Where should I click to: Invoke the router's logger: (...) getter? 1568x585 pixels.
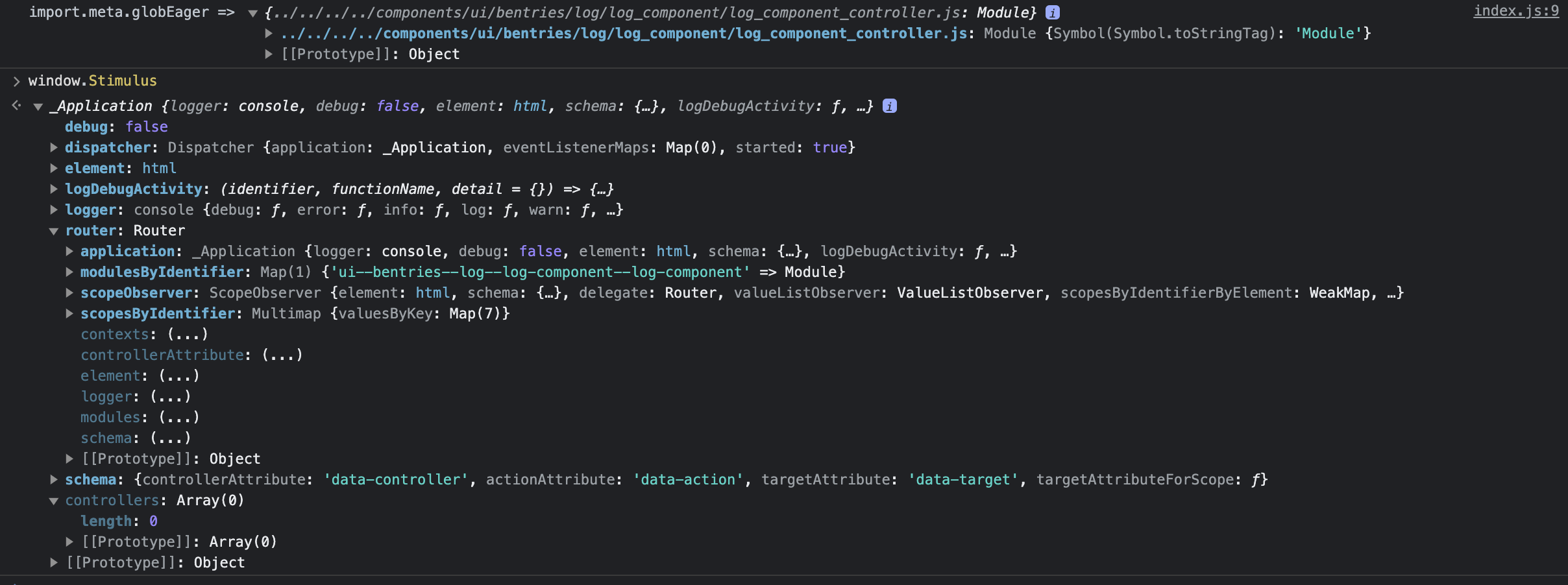tap(171, 396)
